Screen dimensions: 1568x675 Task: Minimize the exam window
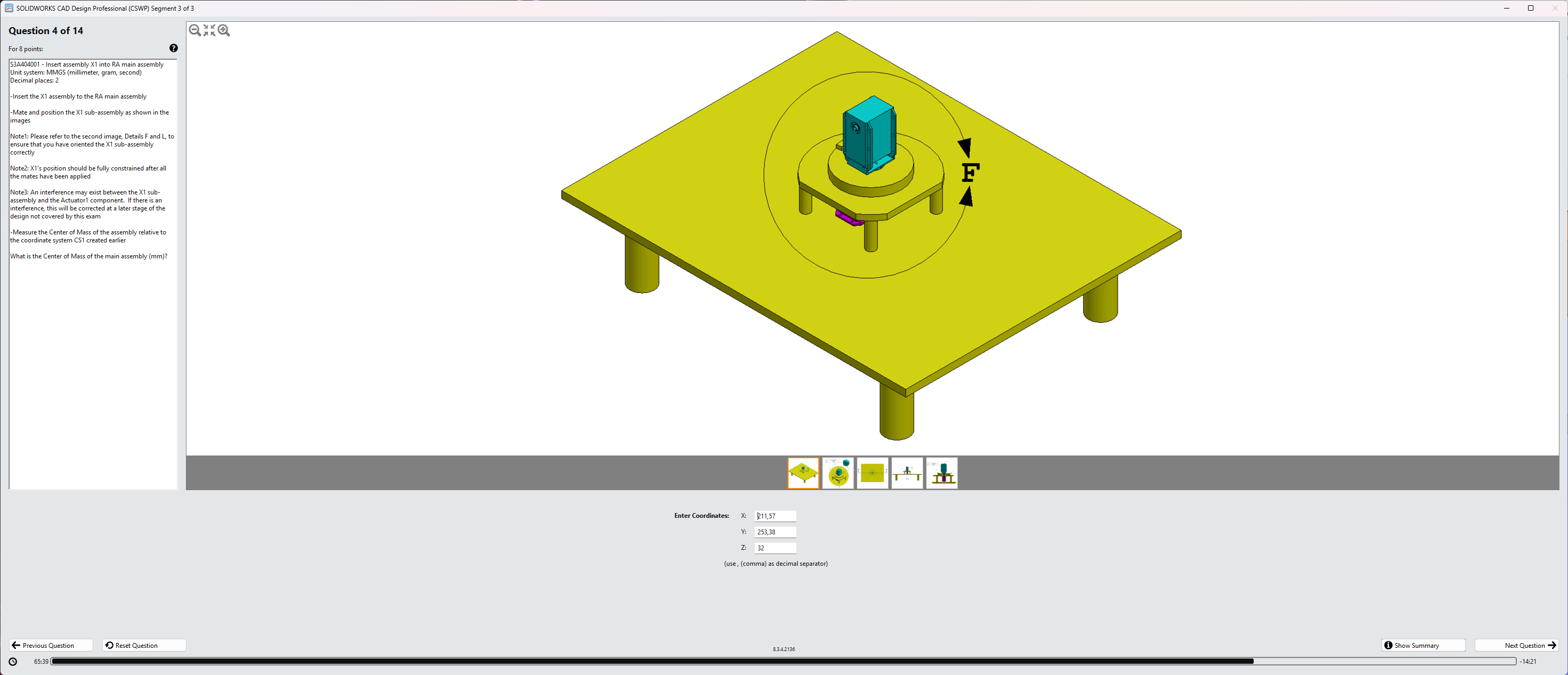click(1507, 8)
